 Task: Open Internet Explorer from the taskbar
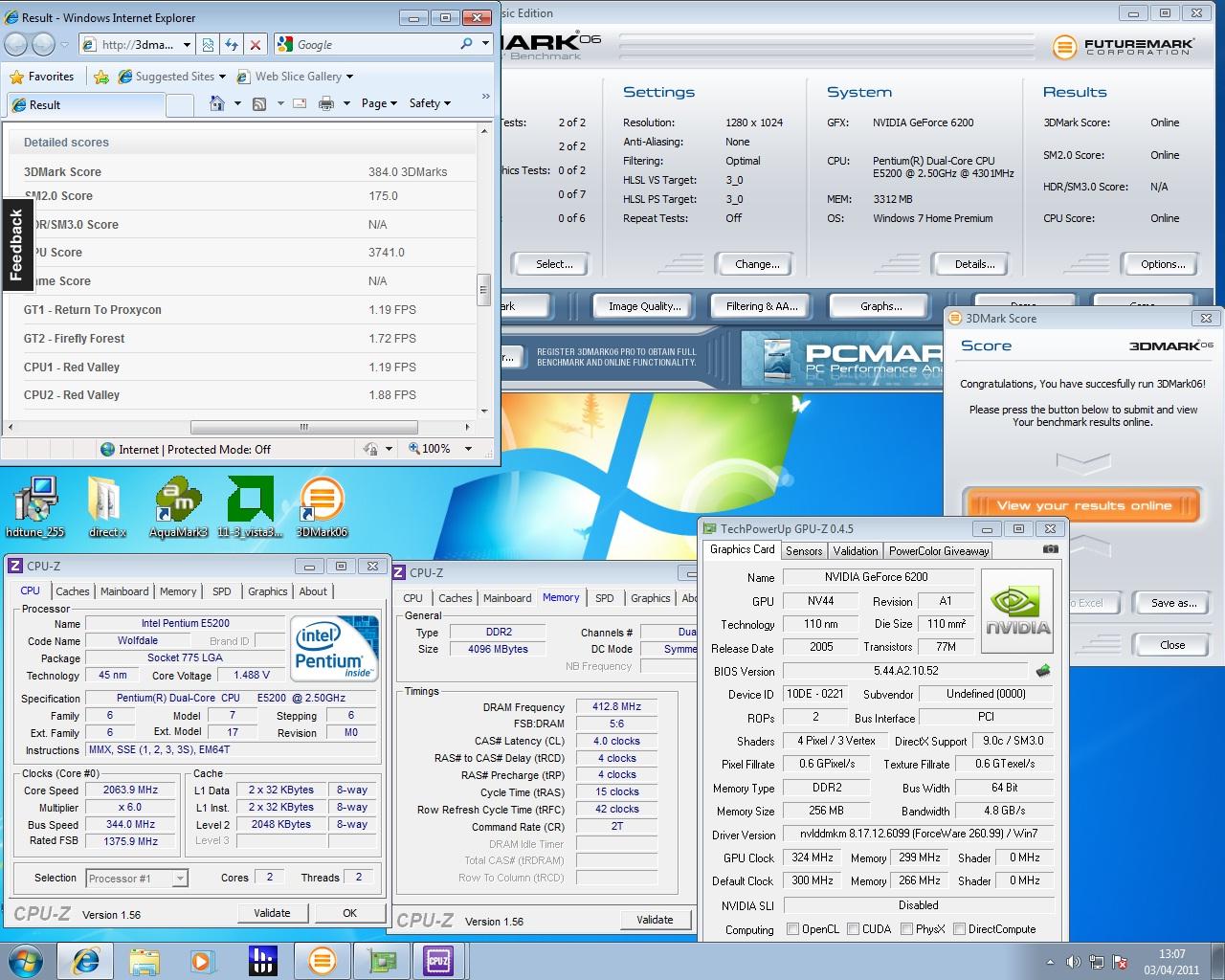tap(86, 961)
